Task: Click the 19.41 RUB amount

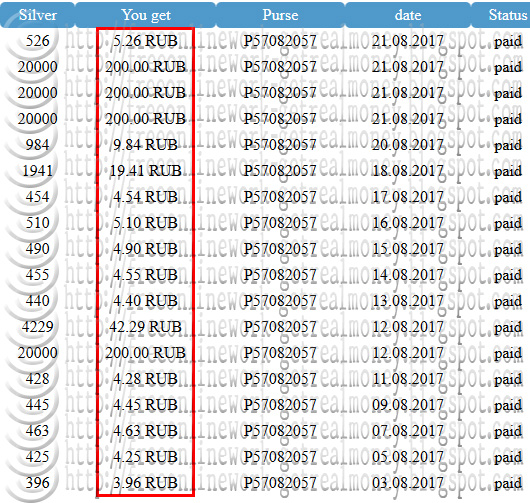Action: [145, 171]
